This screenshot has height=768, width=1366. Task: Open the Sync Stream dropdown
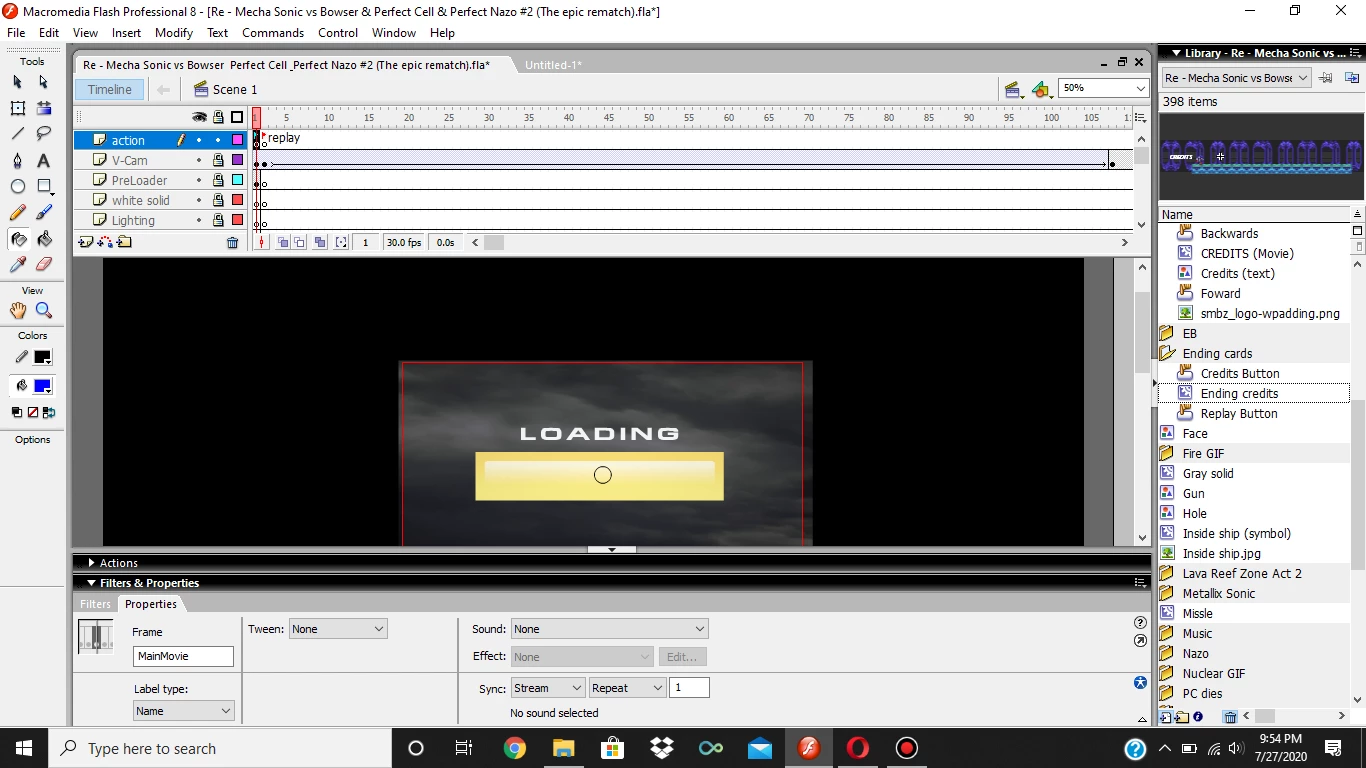point(547,688)
